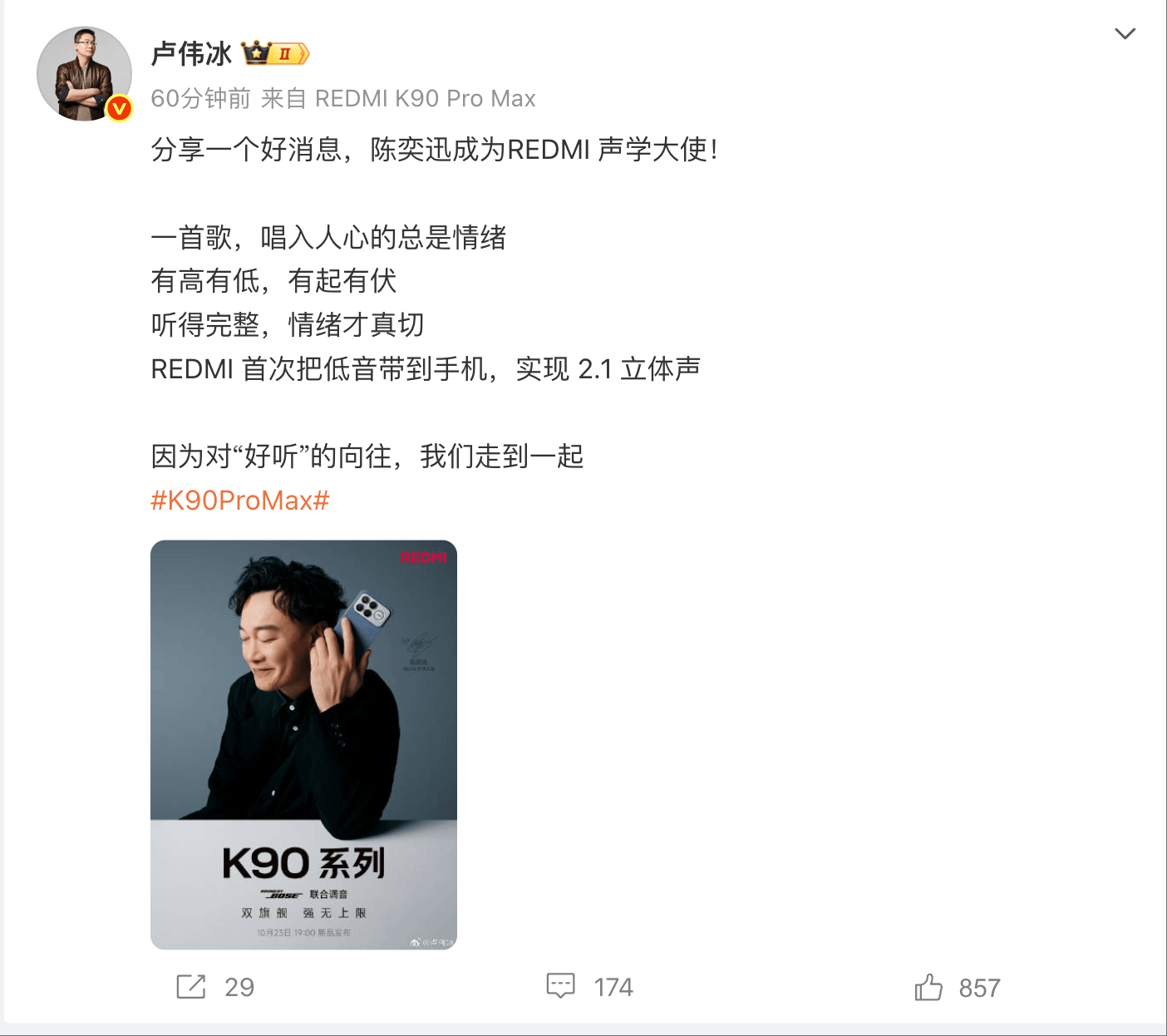The width and height of the screenshot is (1167, 1036).
Task: Open the repost/share icon
Action: tap(190, 986)
